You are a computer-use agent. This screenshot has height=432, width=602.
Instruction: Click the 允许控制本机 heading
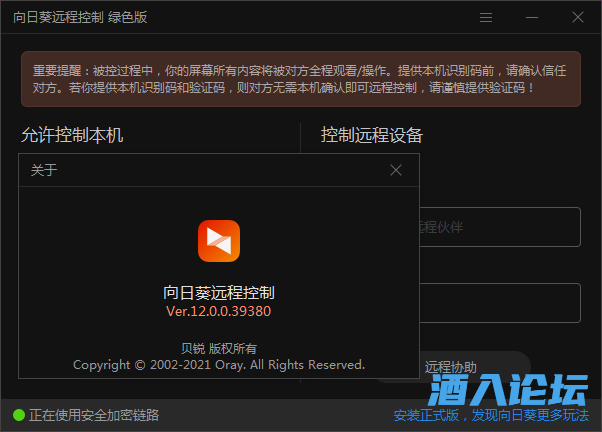coord(72,135)
